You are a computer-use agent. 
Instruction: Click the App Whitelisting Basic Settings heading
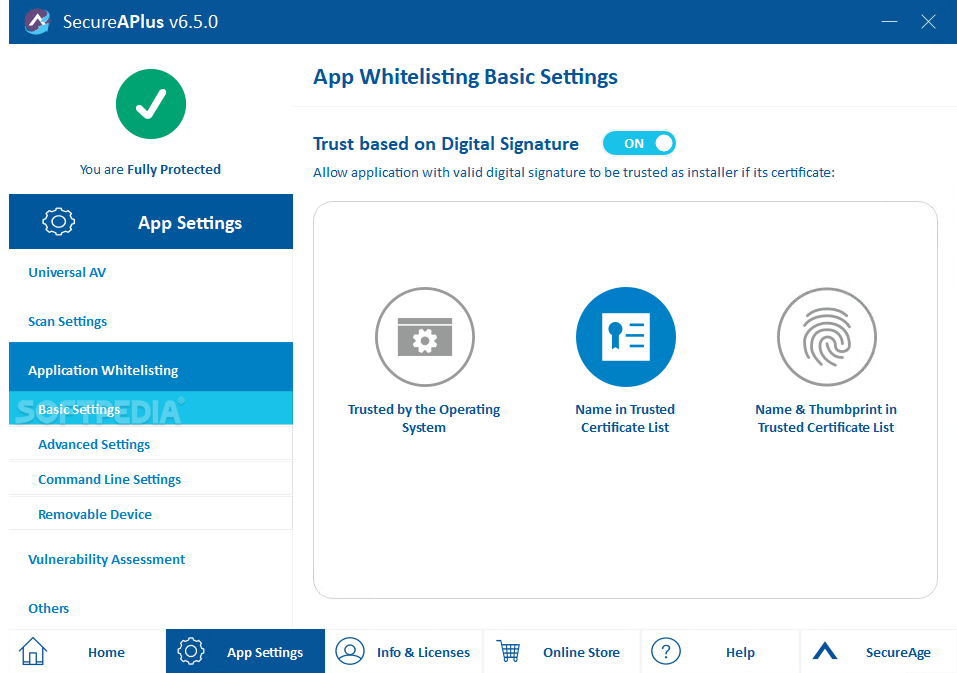(x=465, y=77)
